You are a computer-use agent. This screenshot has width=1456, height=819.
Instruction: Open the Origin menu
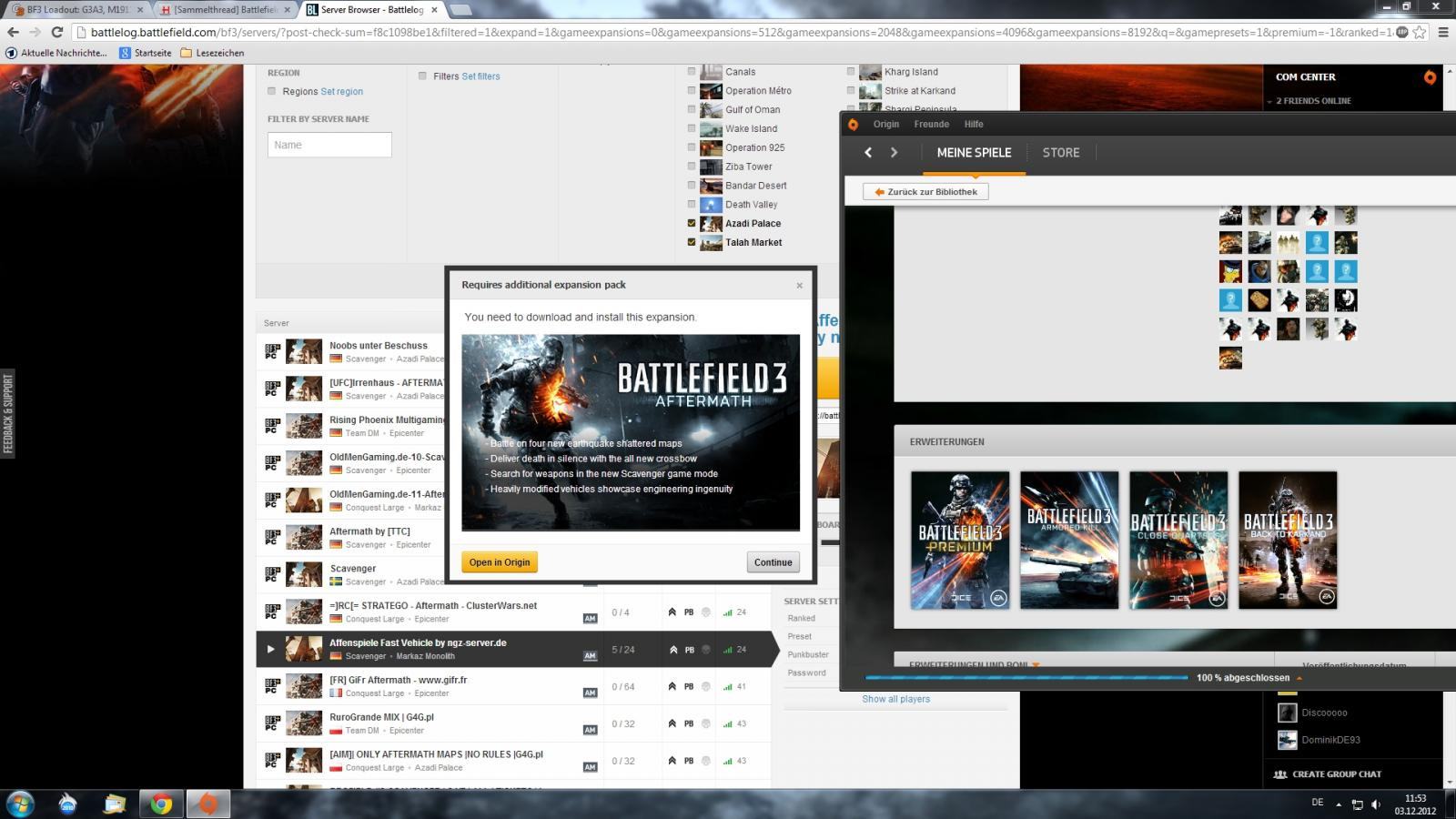(885, 125)
